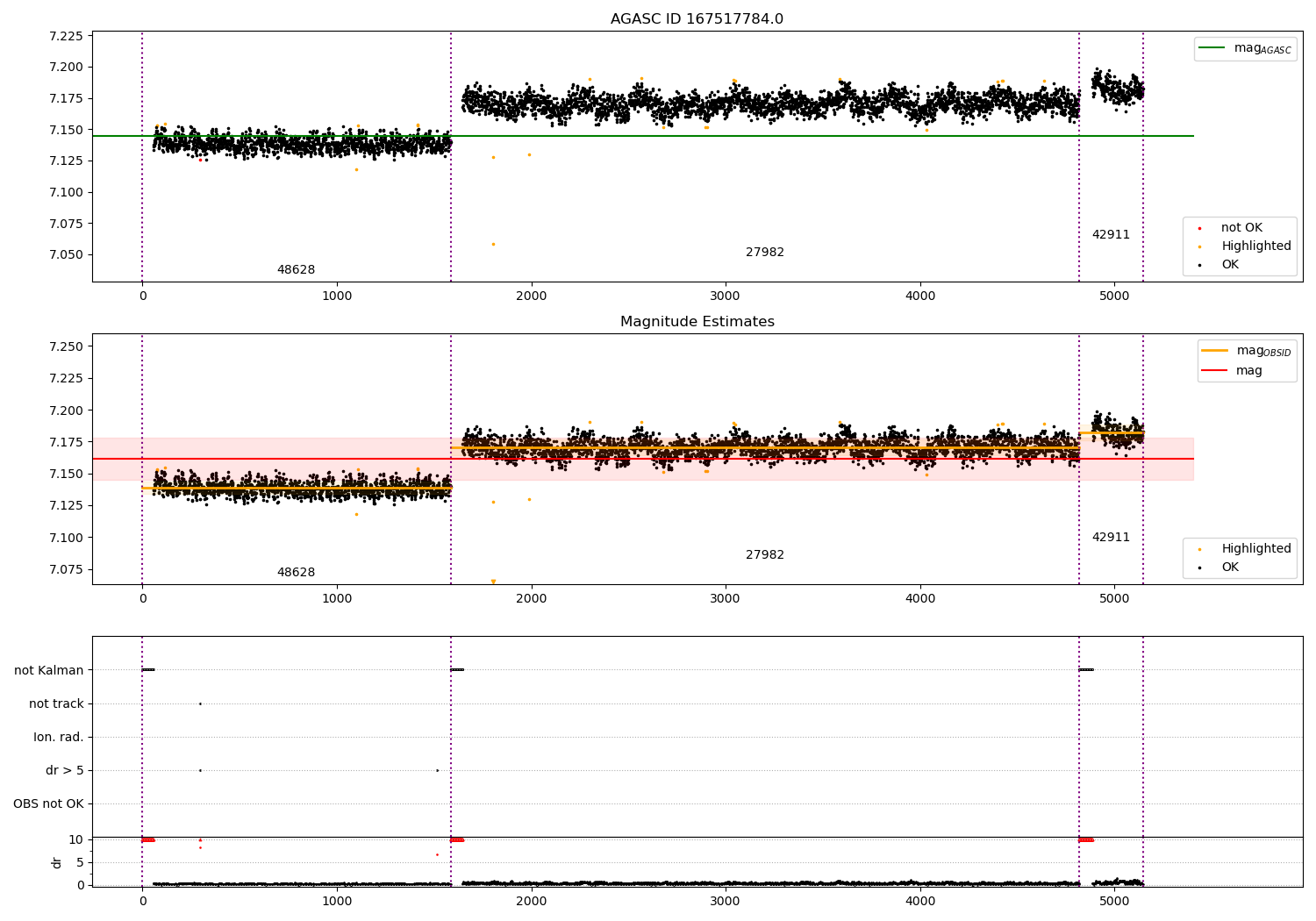1316x921 pixels.
Task: Click 'Highlighted' entry in top plot legend
Action: tap(1256, 246)
